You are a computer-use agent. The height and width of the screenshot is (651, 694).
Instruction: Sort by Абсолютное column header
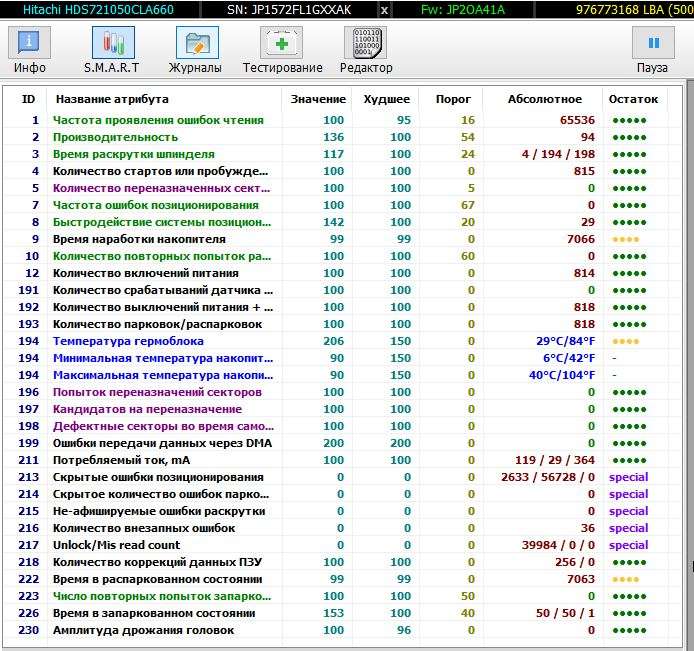click(x=545, y=99)
